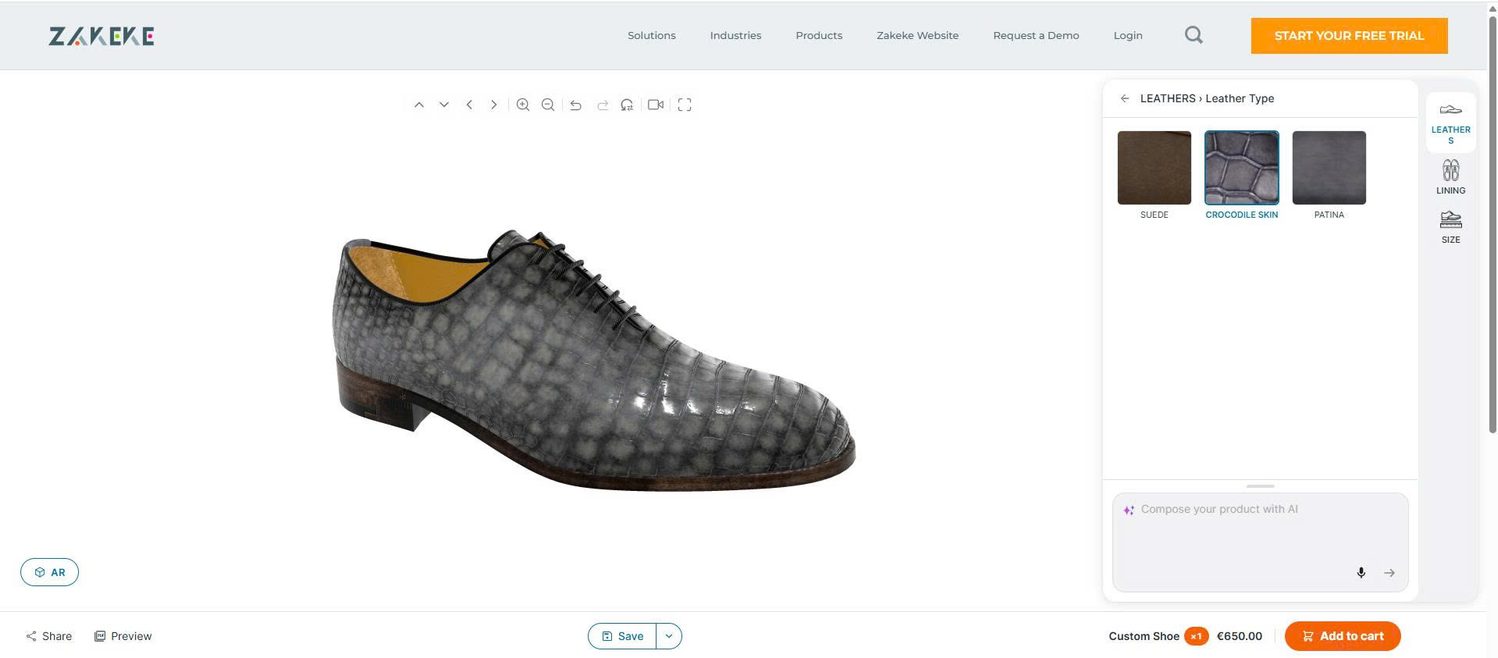Open the SIZE step in the sidebar
This screenshot has height=658, width=1498.
point(1451,227)
